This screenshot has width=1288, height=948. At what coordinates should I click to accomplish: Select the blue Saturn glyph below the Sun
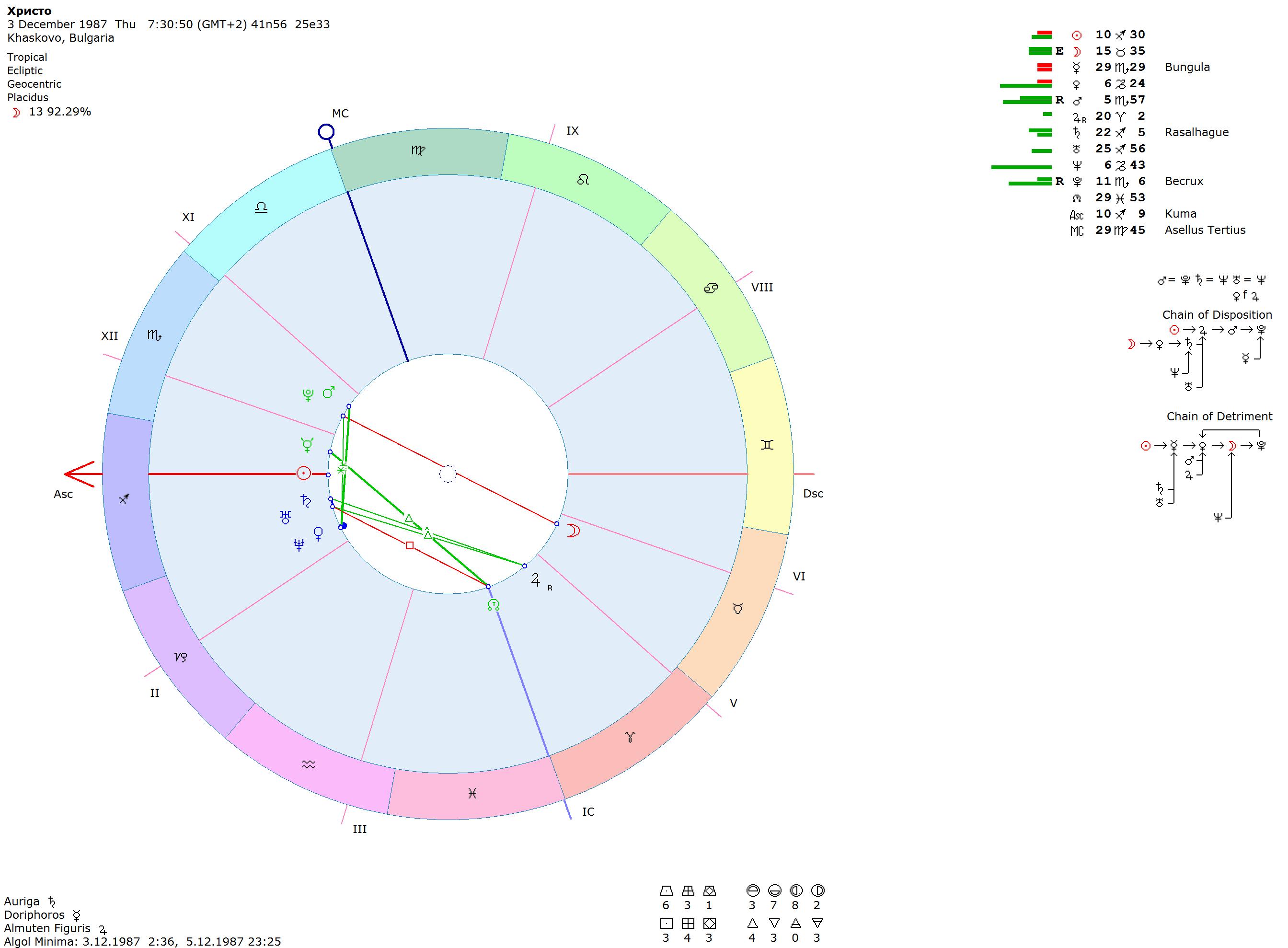306,501
